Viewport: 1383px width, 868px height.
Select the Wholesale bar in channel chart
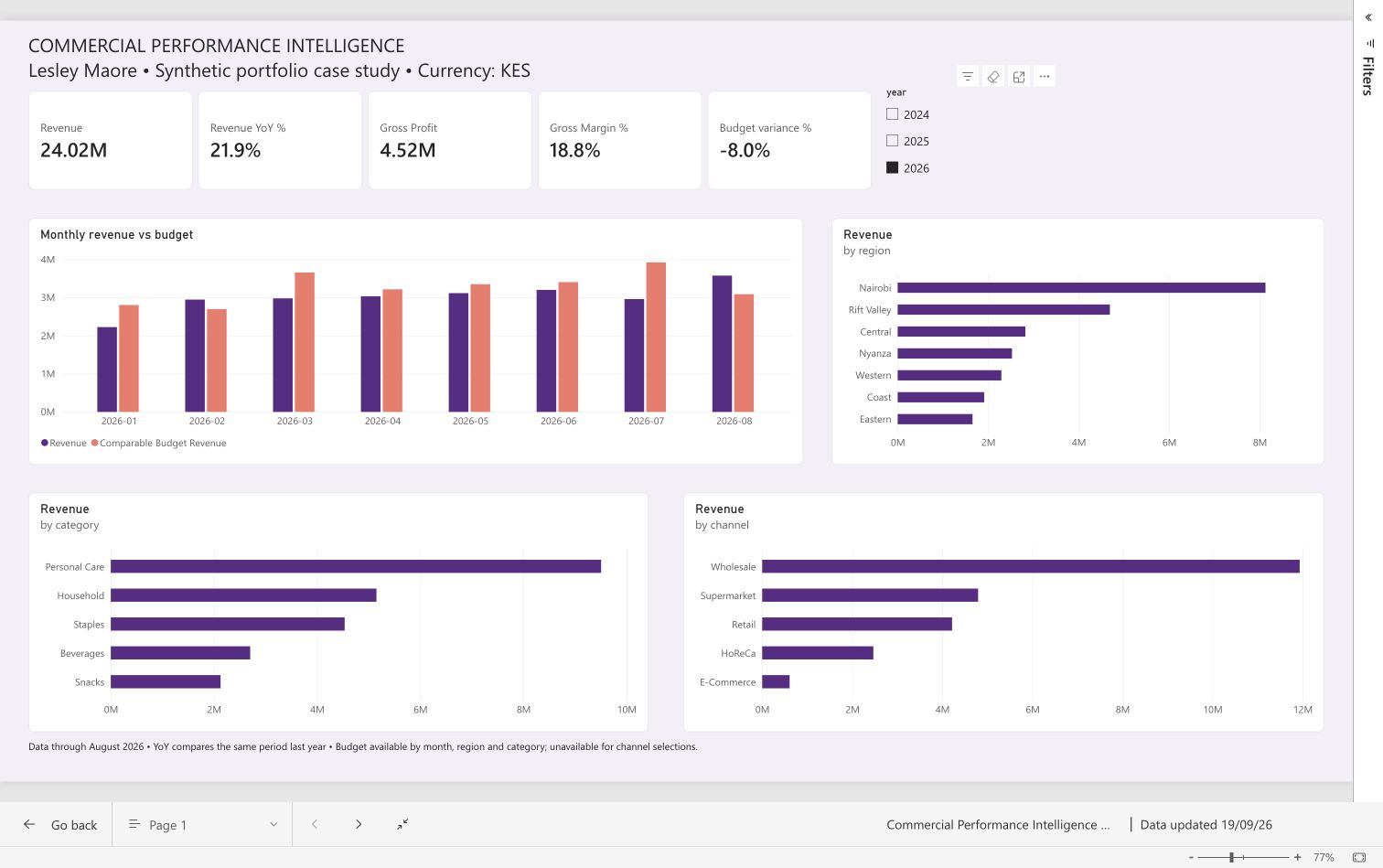click(1031, 566)
